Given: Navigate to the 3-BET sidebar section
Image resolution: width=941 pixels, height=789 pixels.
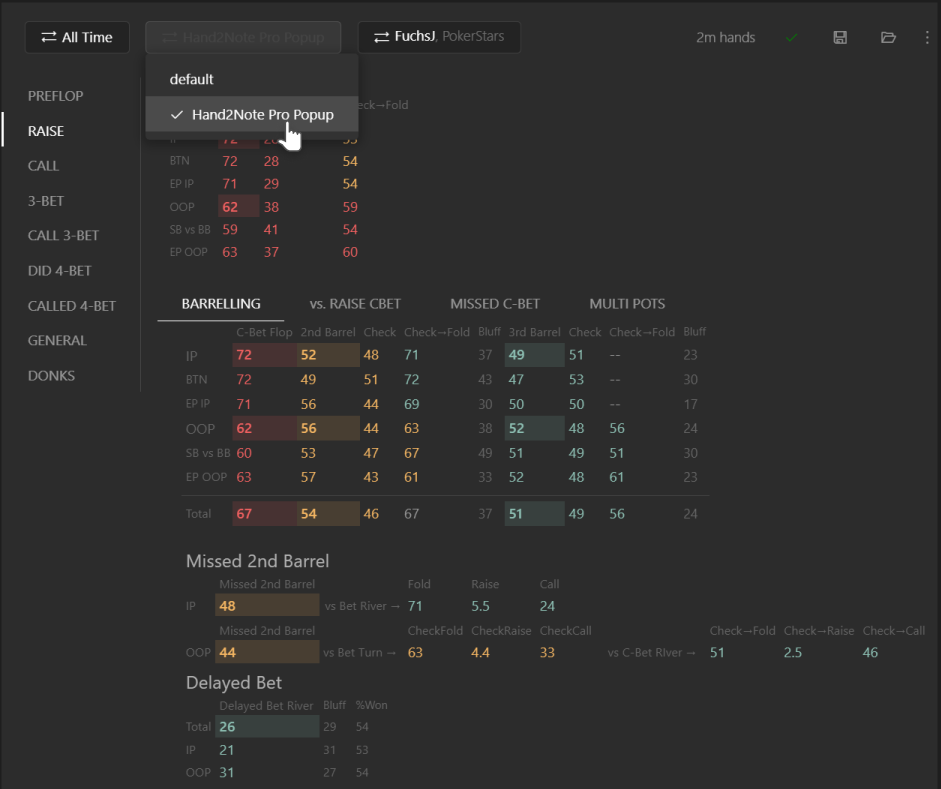Looking at the screenshot, I should point(46,201).
